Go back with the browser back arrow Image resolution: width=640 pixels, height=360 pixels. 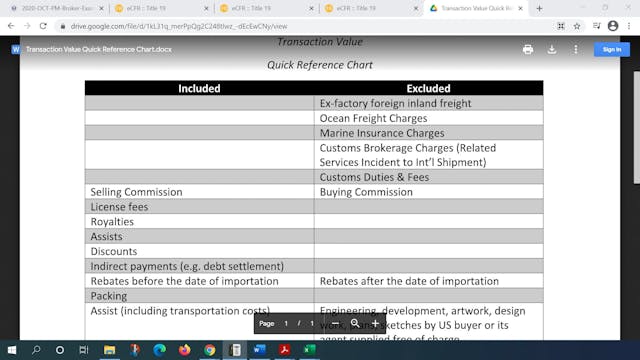click(x=11, y=26)
